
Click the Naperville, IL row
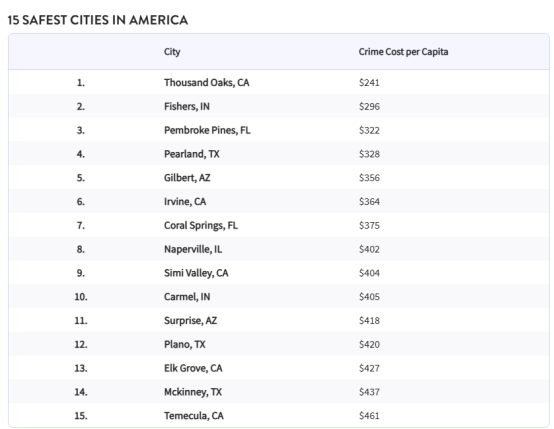click(279, 249)
